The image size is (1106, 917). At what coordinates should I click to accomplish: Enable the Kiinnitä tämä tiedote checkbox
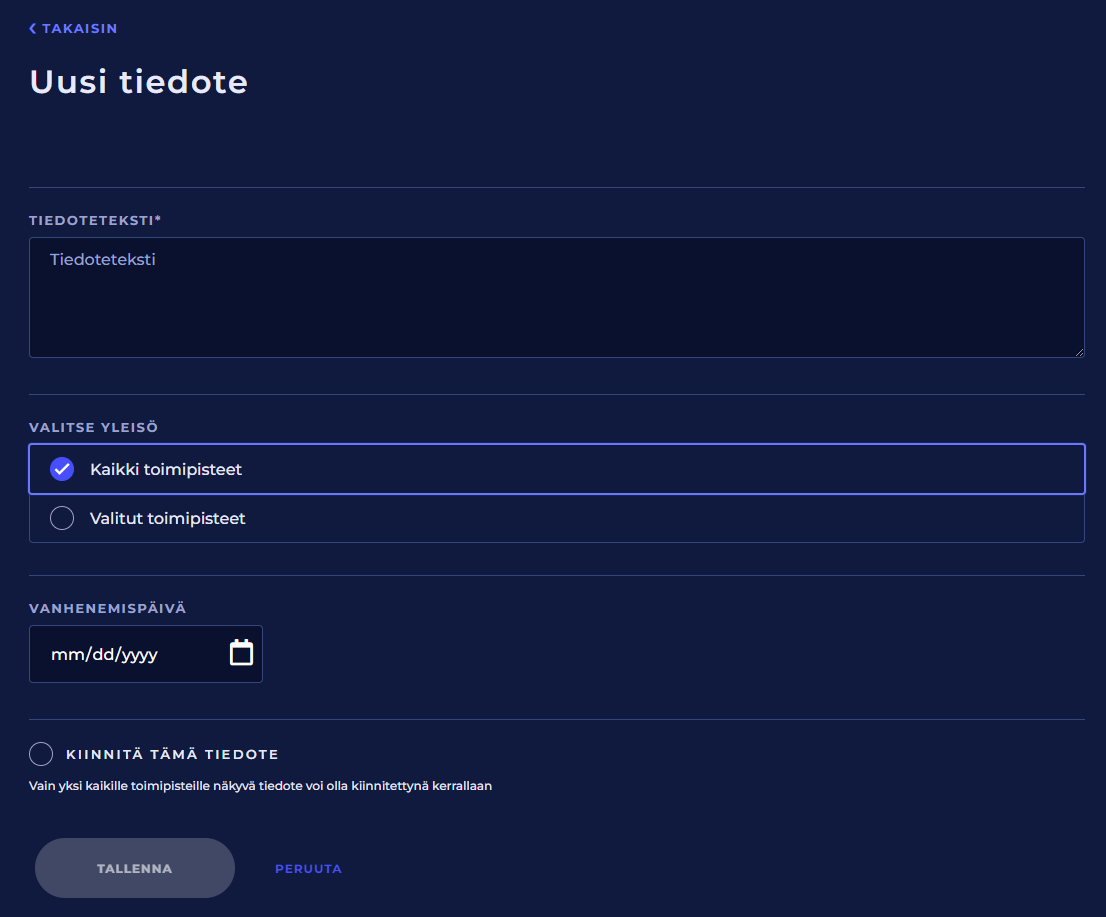click(x=41, y=754)
